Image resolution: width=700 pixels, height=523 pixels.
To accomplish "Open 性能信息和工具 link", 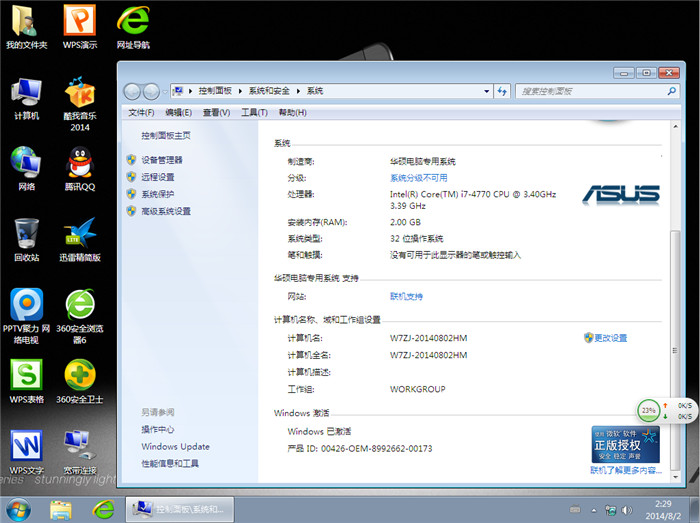I will click(x=170, y=464).
